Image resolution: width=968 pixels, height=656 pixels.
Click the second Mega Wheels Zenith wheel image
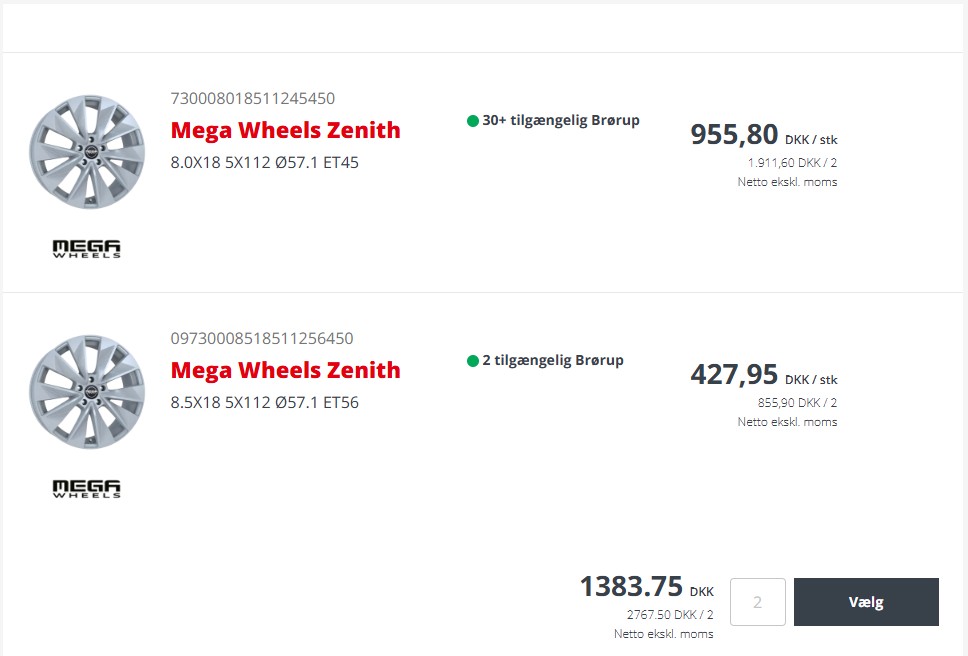pos(87,392)
